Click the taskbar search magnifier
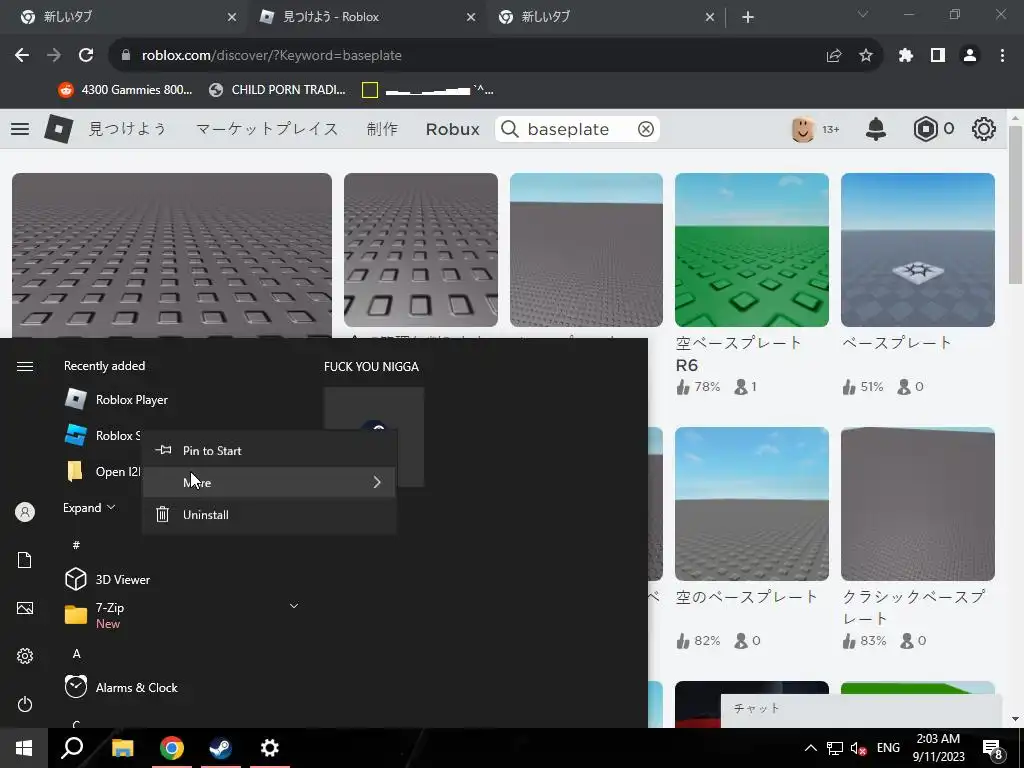The height and width of the screenshot is (768, 1024). tap(72, 748)
